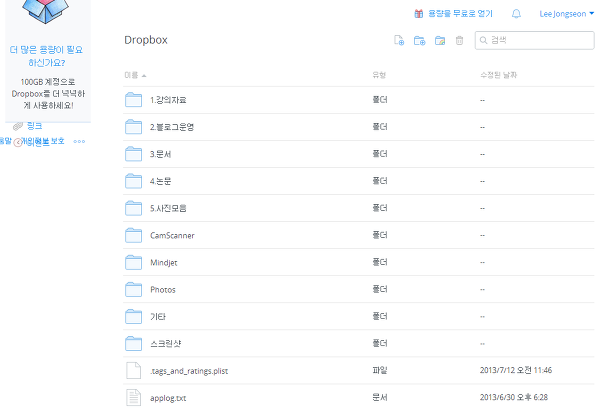Open folder name Mindjet
This screenshot has width=605, height=409.
coord(164,262)
